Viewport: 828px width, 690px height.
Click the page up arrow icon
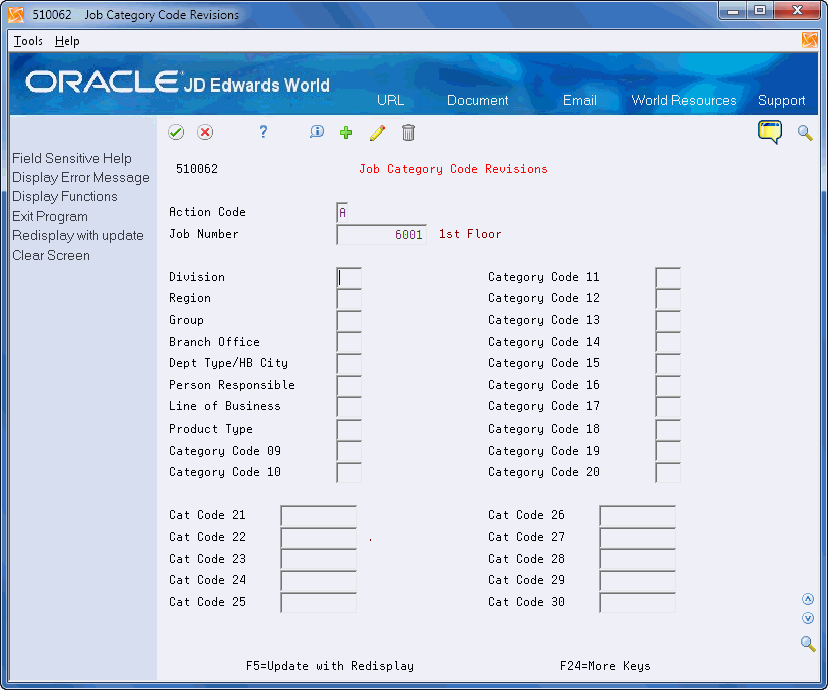(808, 599)
